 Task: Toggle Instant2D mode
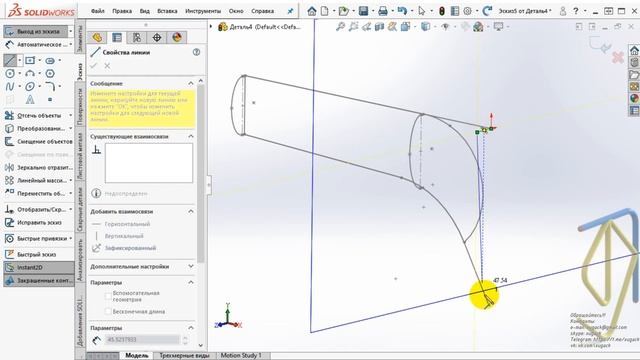tap(39, 267)
